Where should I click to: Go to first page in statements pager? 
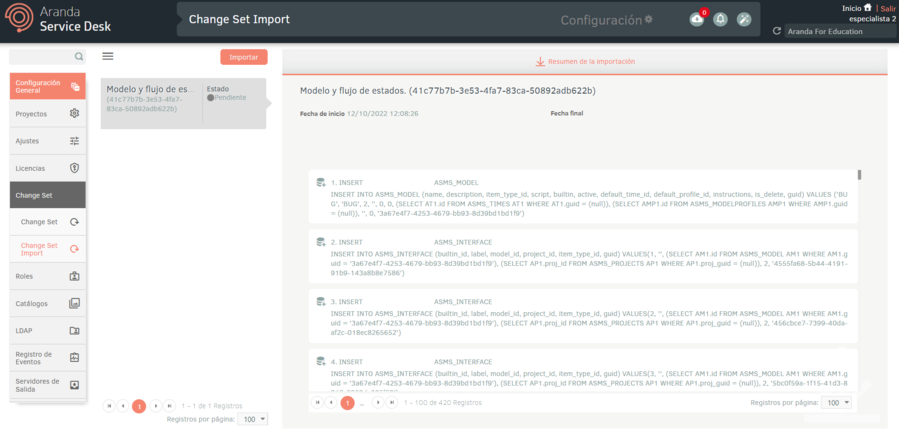(x=317, y=402)
